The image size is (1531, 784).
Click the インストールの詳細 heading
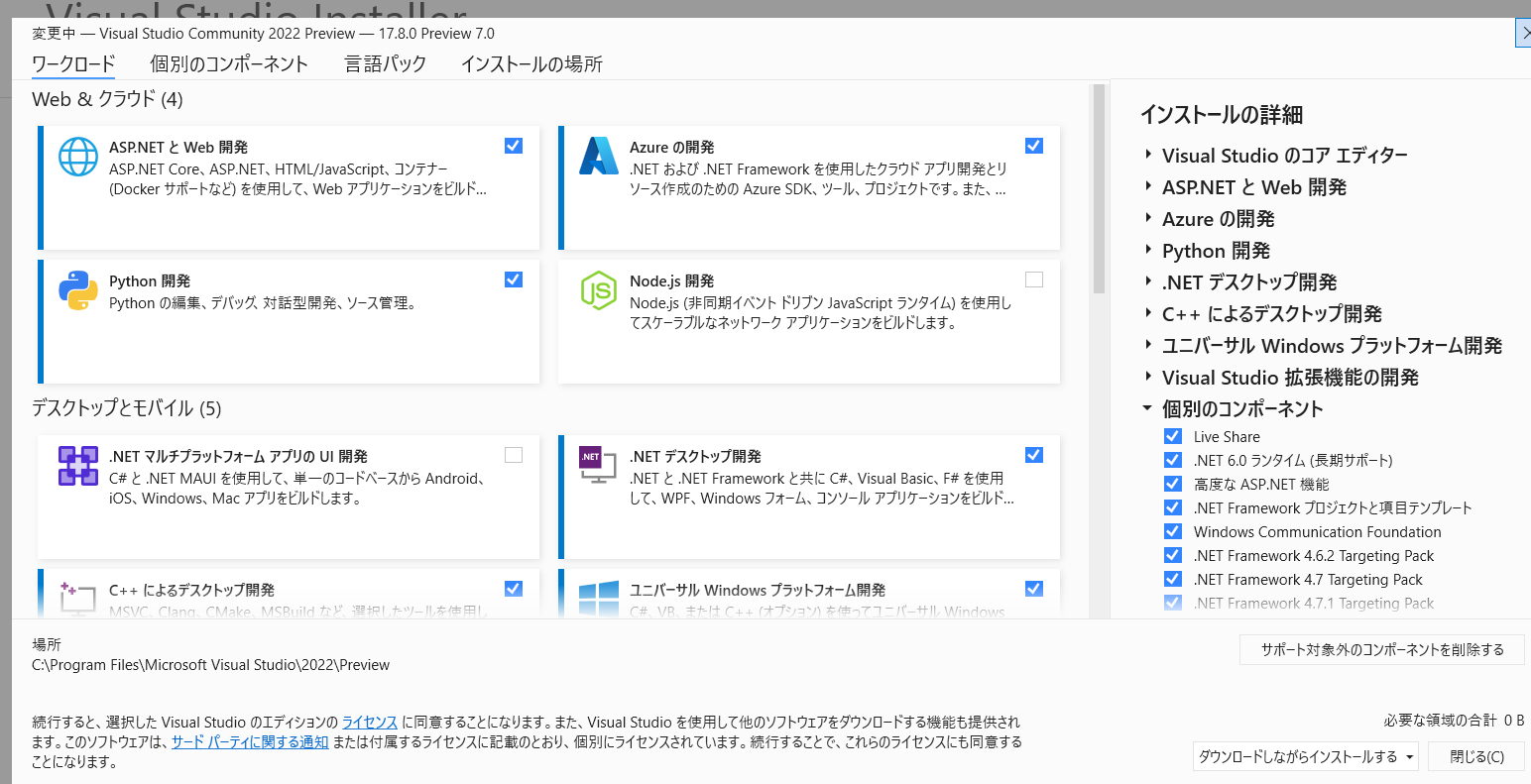click(x=1221, y=115)
